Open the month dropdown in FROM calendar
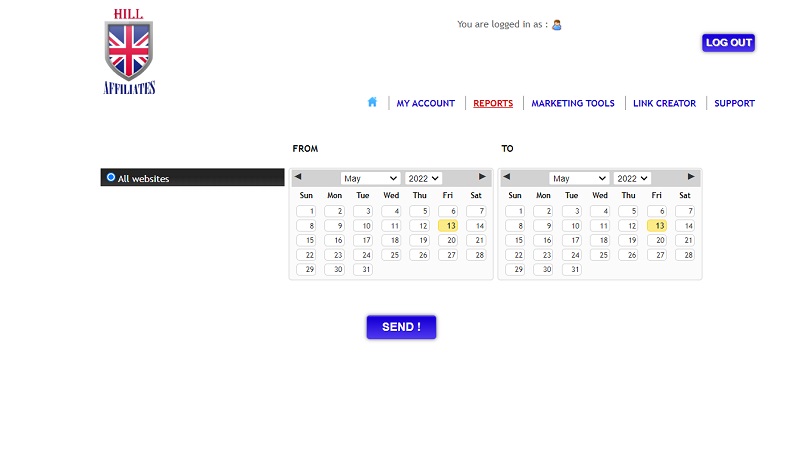Screen dimensions: 800x457 pyautogui.click(x=370, y=179)
